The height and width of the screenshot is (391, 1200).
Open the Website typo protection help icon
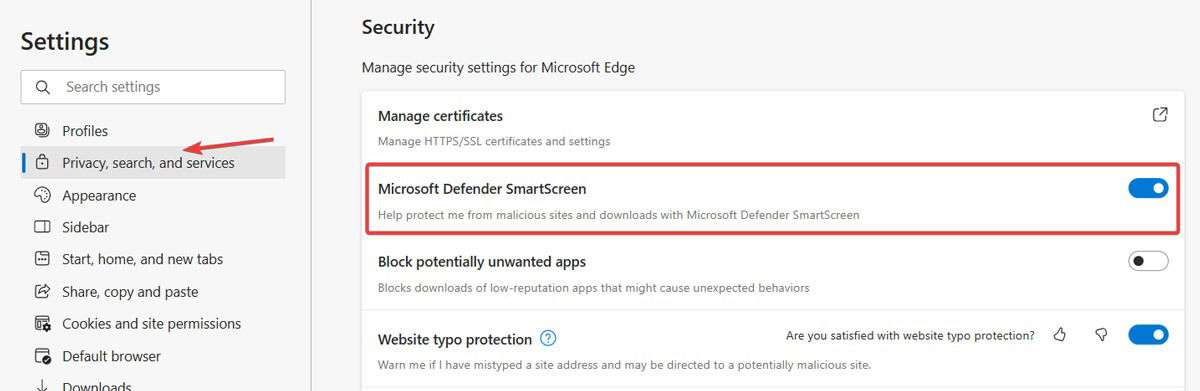coord(548,338)
